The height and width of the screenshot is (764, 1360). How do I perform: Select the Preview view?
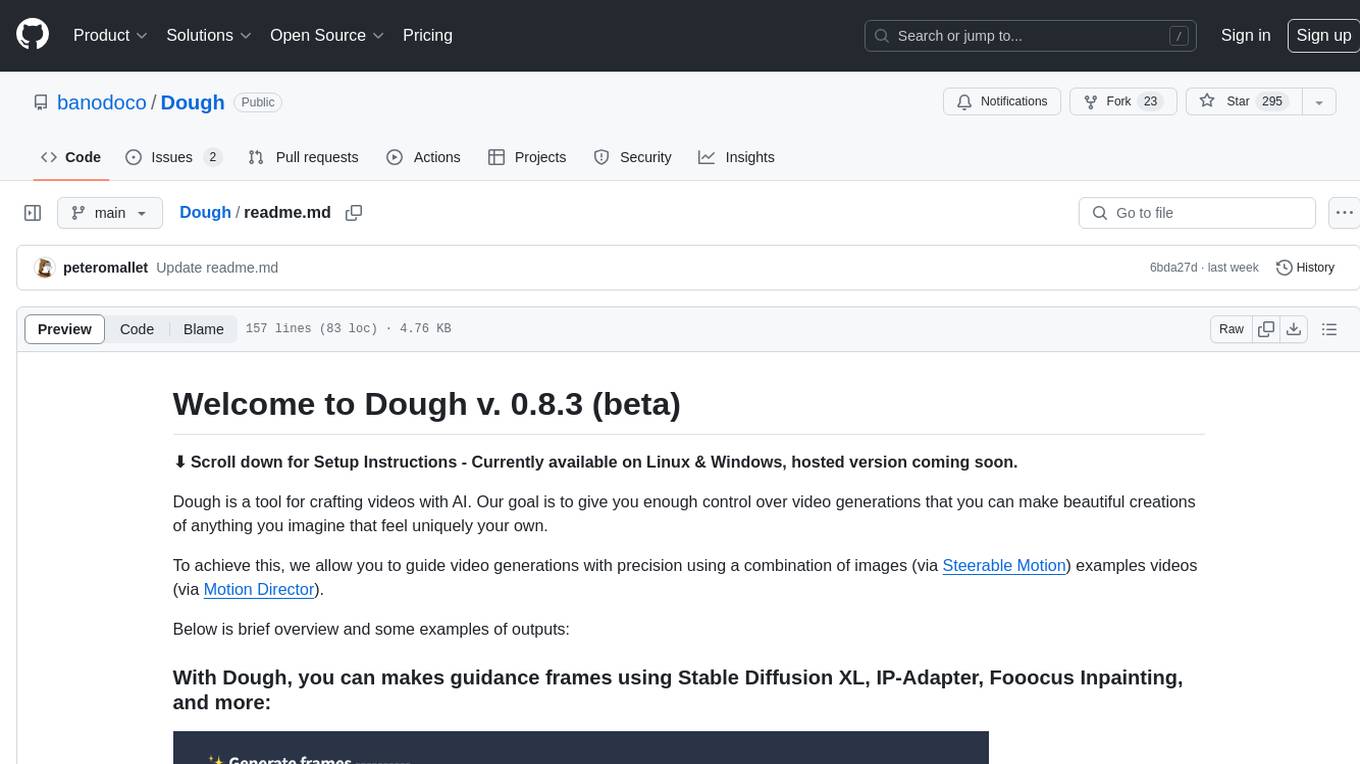pos(65,329)
